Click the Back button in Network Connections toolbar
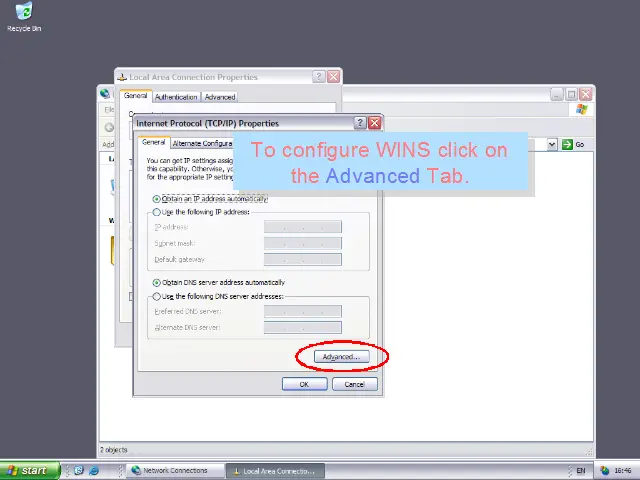Screen dimensions: 640x480 [x=109, y=127]
